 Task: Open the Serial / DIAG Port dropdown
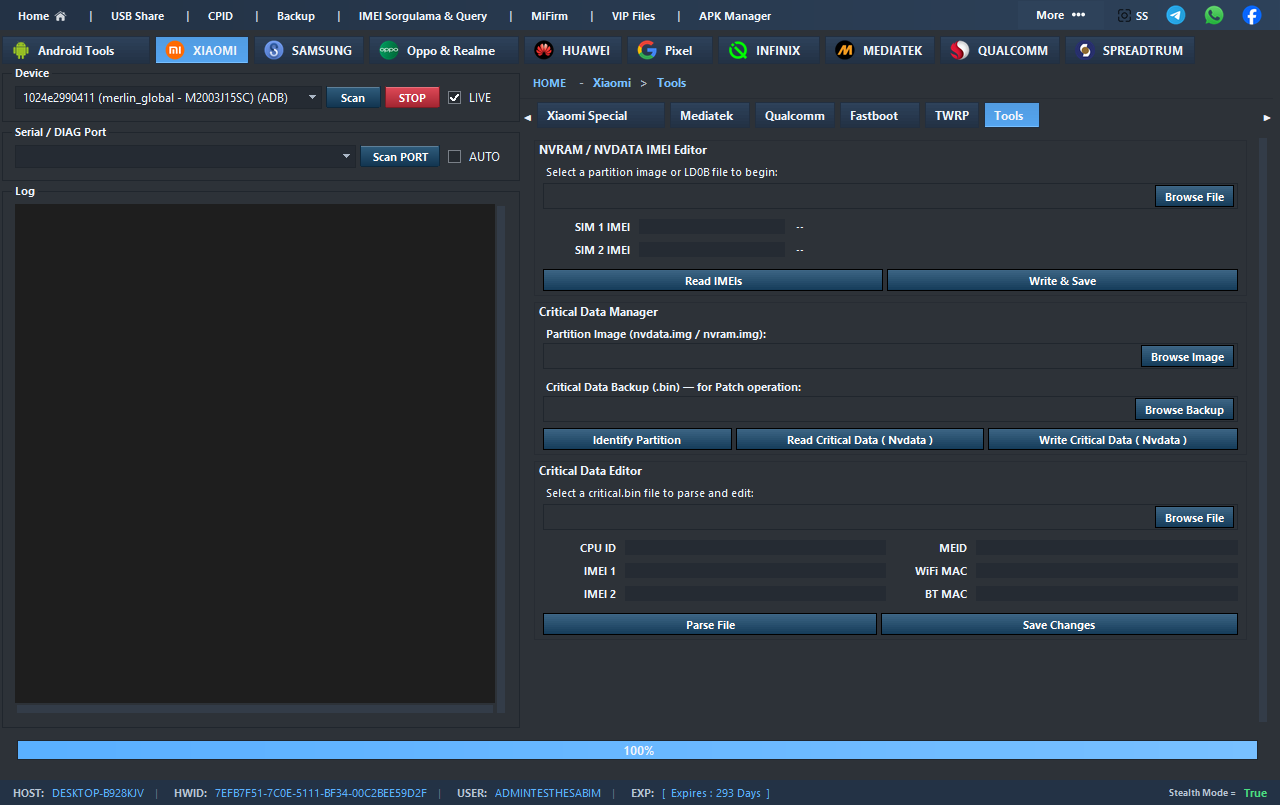click(347, 157)
